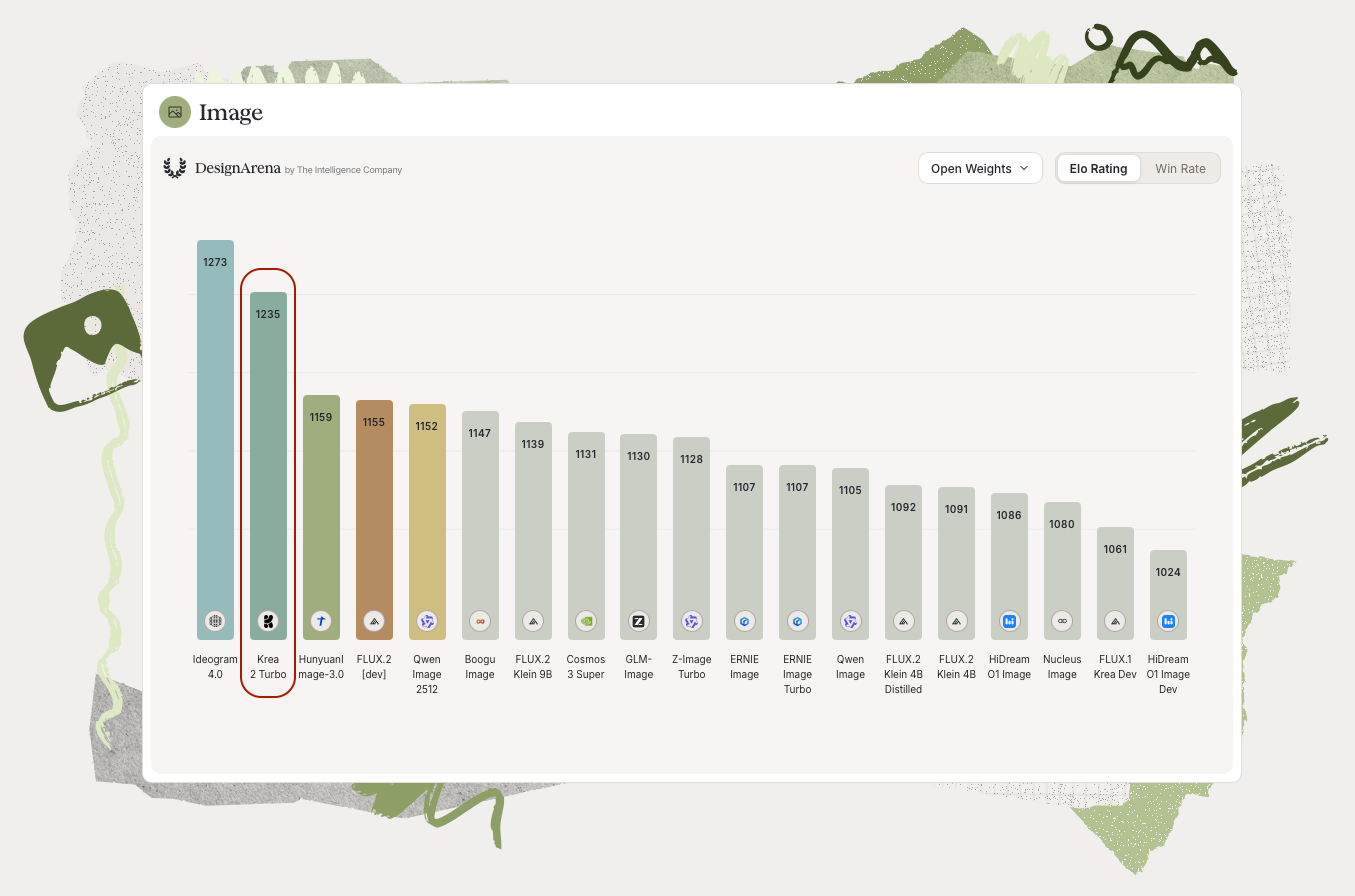Open the Open Weights dropdown
This screenshot has height=896, width=1355.
click(980, 168)
